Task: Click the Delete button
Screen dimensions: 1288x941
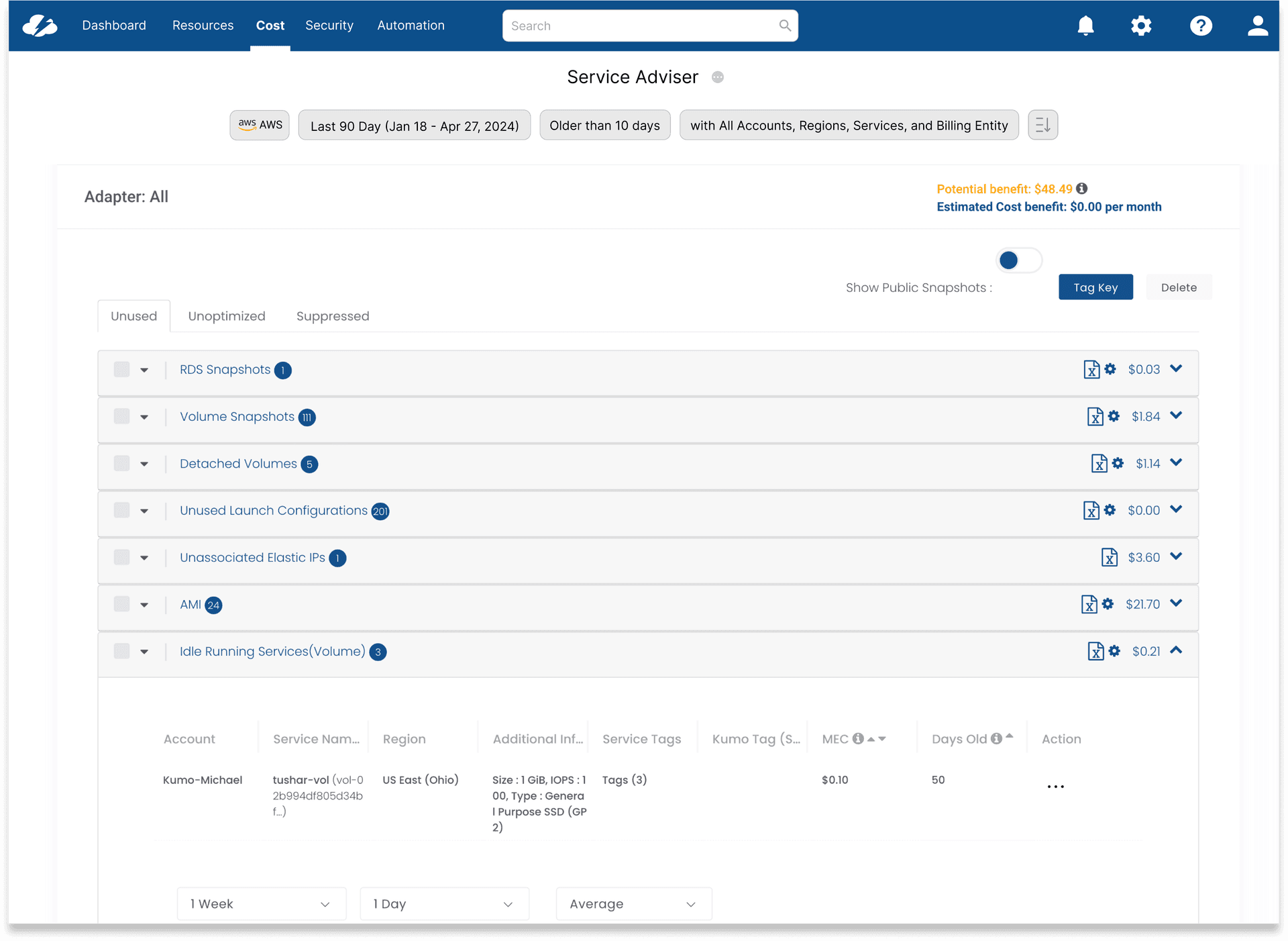Action: (x=1178, y=287)
